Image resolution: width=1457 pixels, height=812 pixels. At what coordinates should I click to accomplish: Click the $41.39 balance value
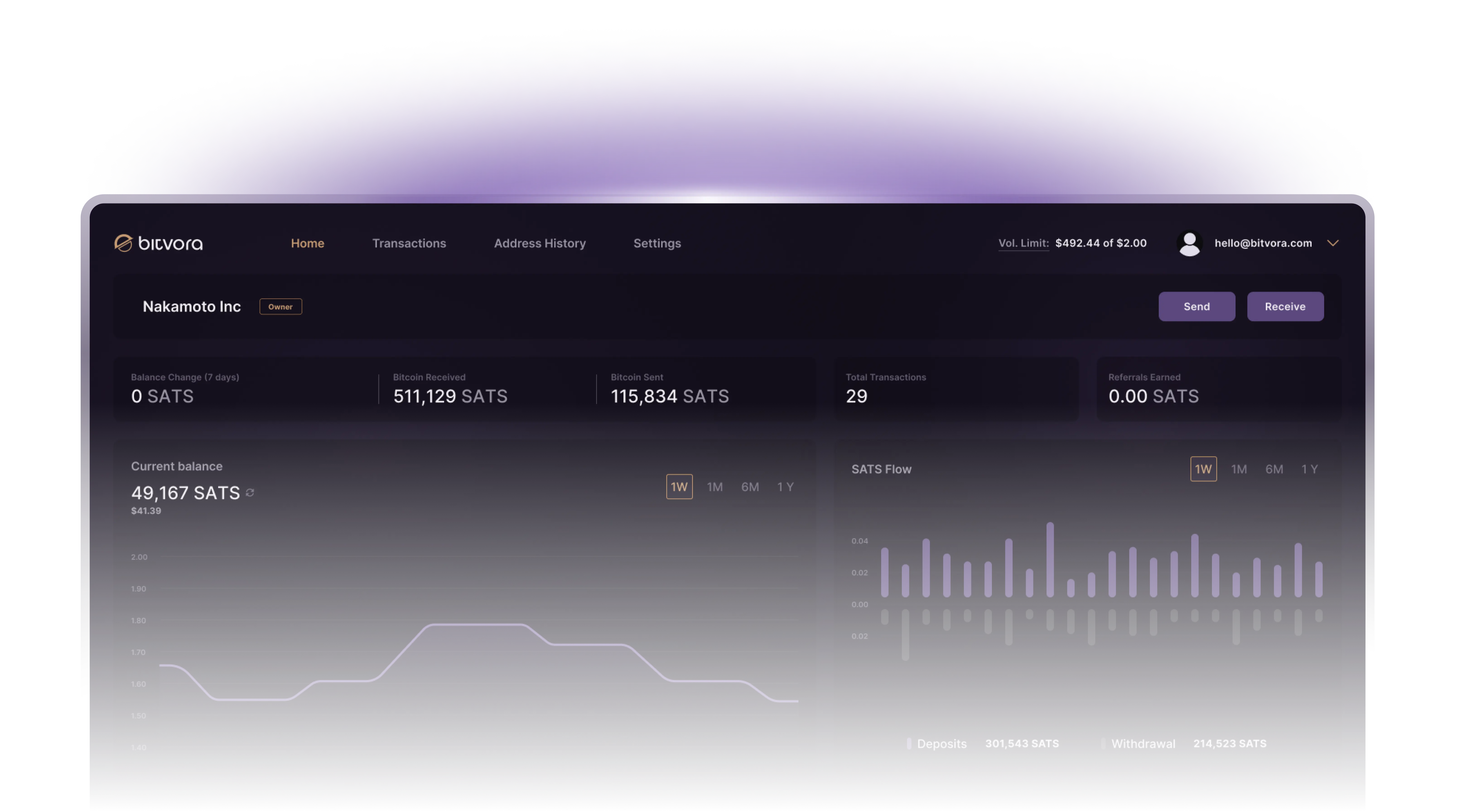[146, 511]
